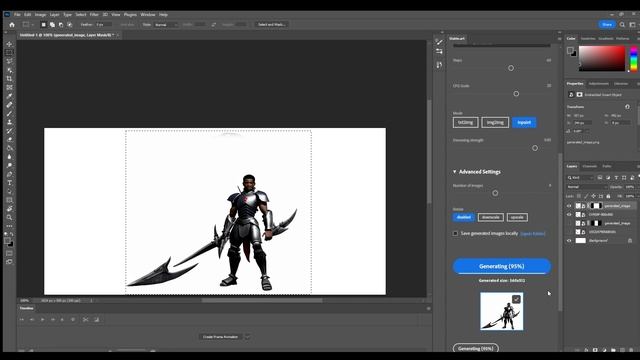Open the dropdown beside Create Frame Animation
The image size is (640, 360).
(x=247, y=337)
